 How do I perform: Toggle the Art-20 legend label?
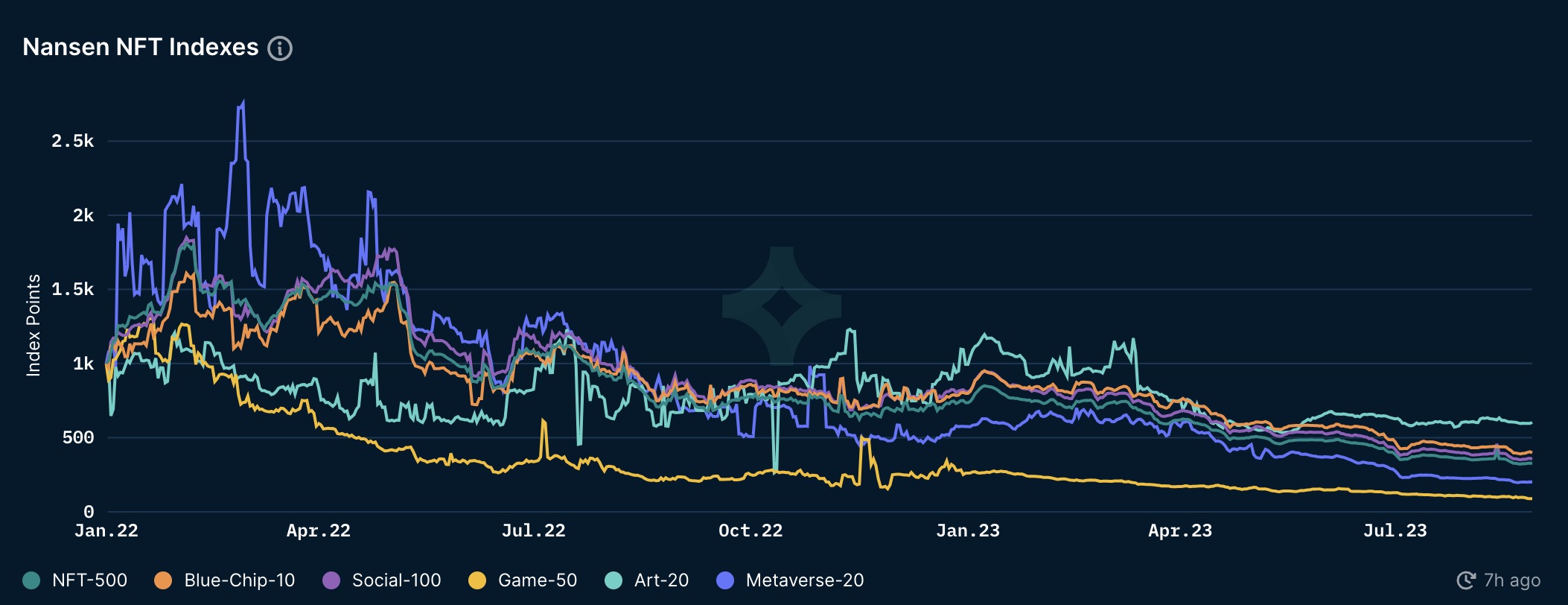(661, 580)
